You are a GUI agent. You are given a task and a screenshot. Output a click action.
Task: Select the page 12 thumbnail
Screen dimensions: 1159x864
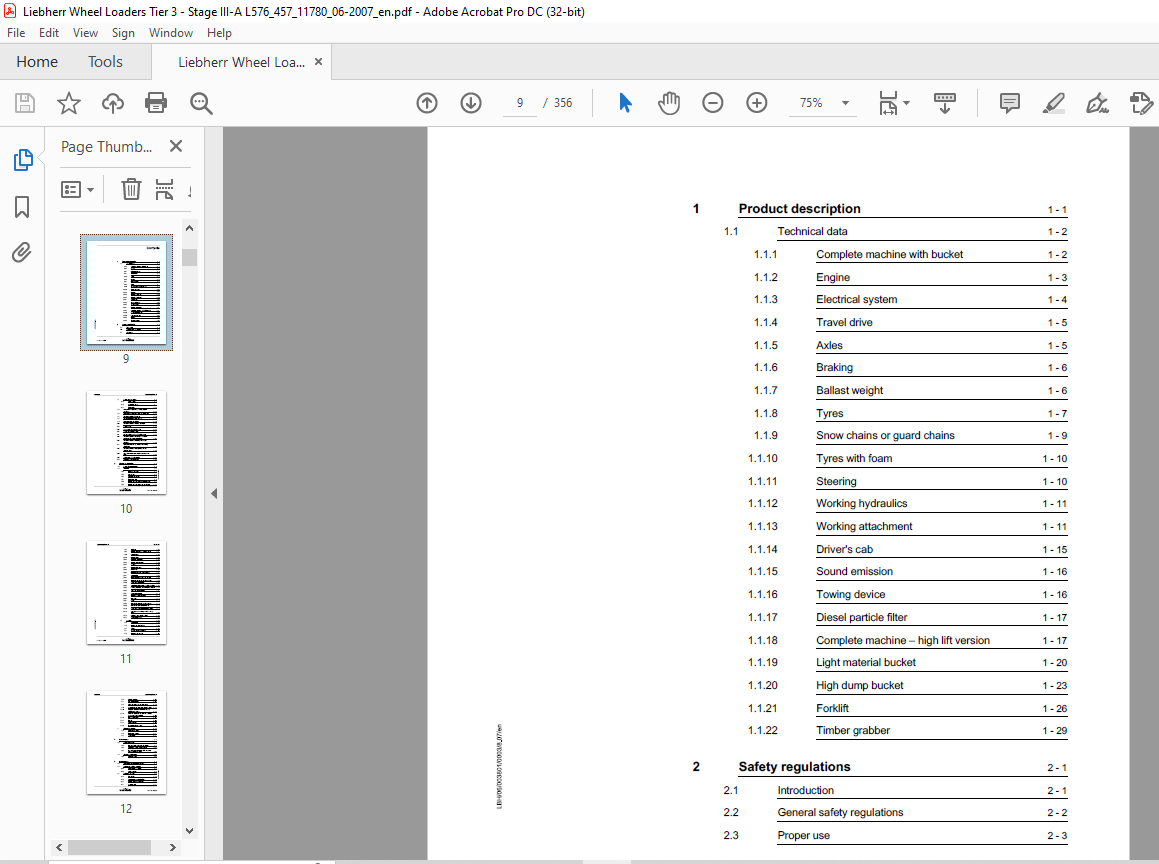[x=126, y=742]
